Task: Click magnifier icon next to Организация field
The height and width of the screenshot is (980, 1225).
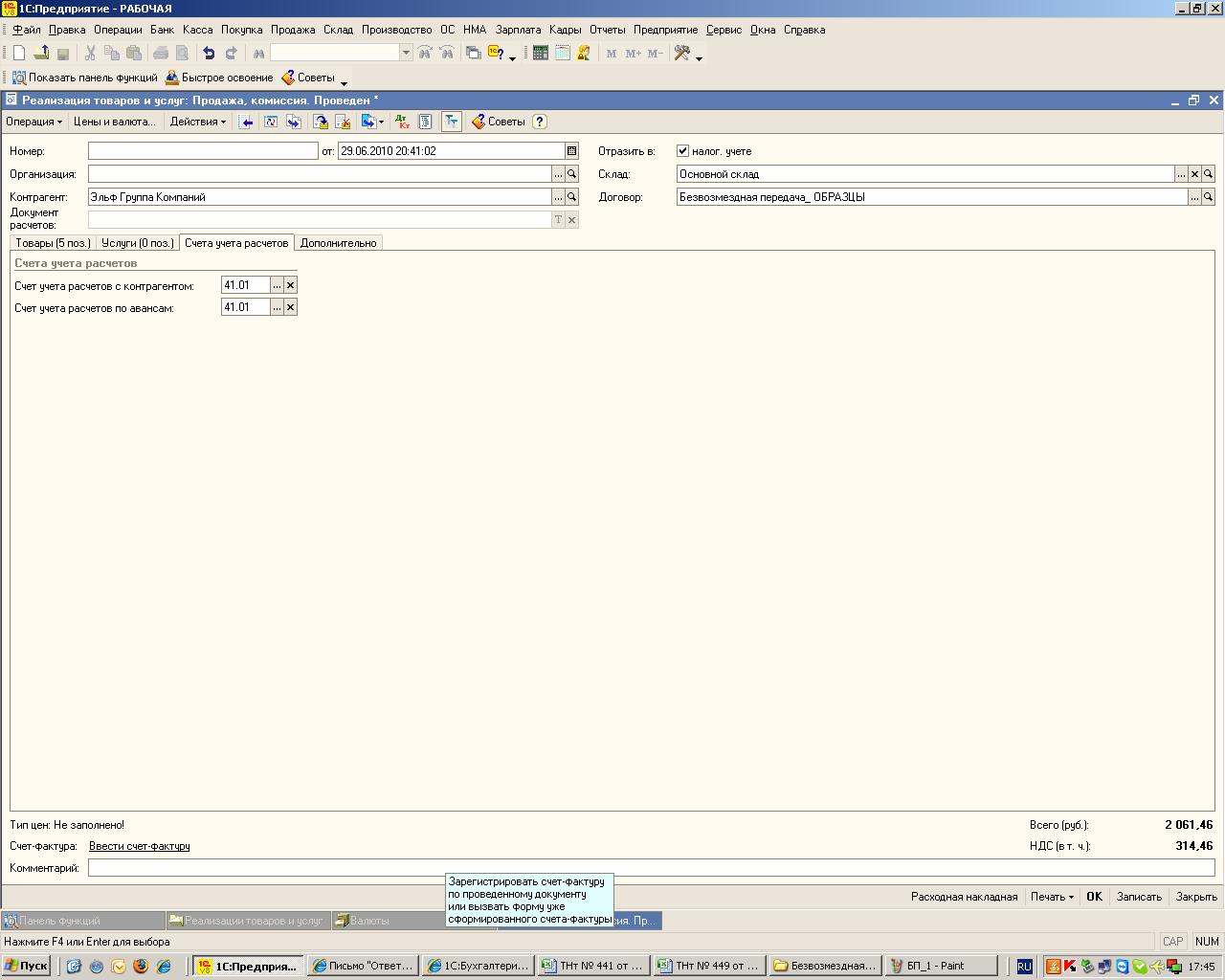Action: (x=571, y=174)
